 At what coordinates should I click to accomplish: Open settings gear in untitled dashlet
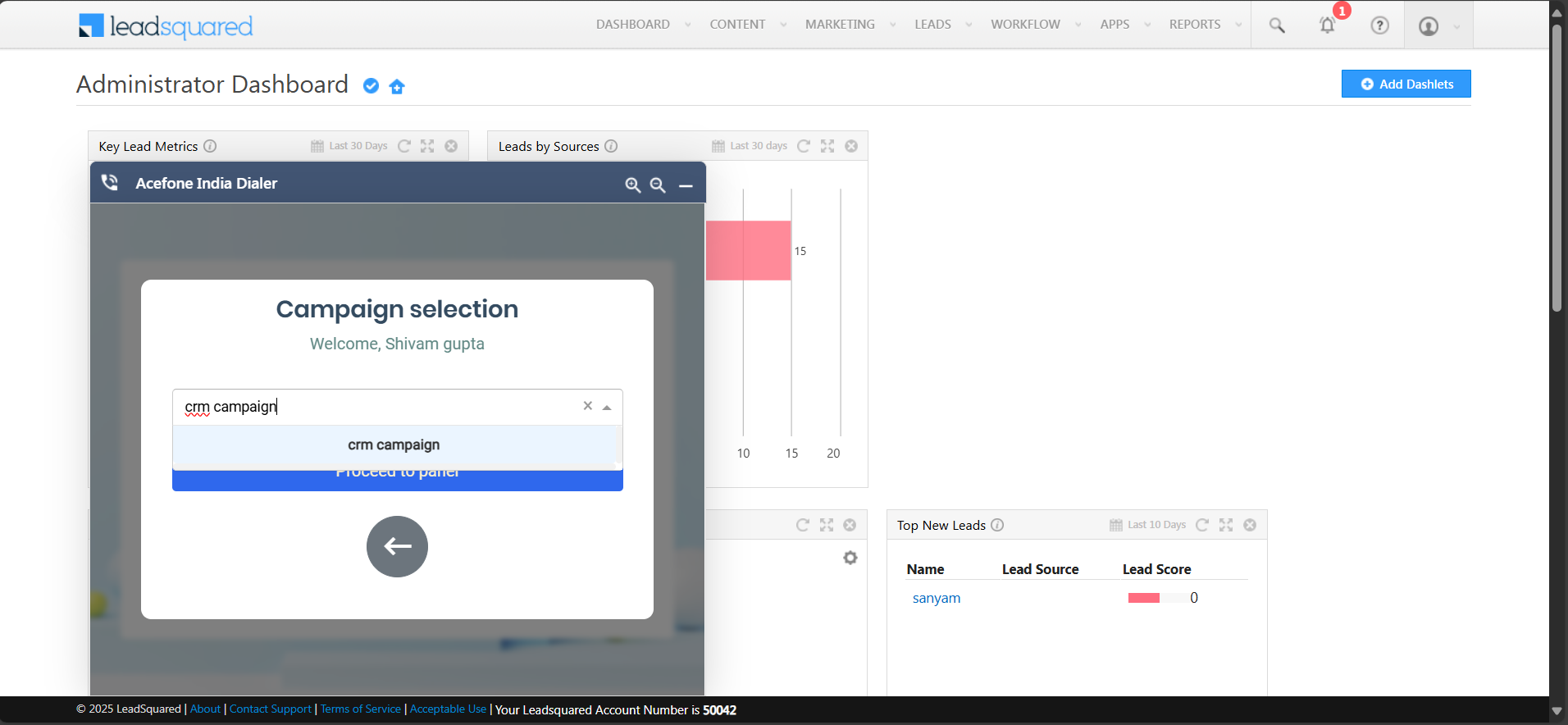tap(850, 558)
